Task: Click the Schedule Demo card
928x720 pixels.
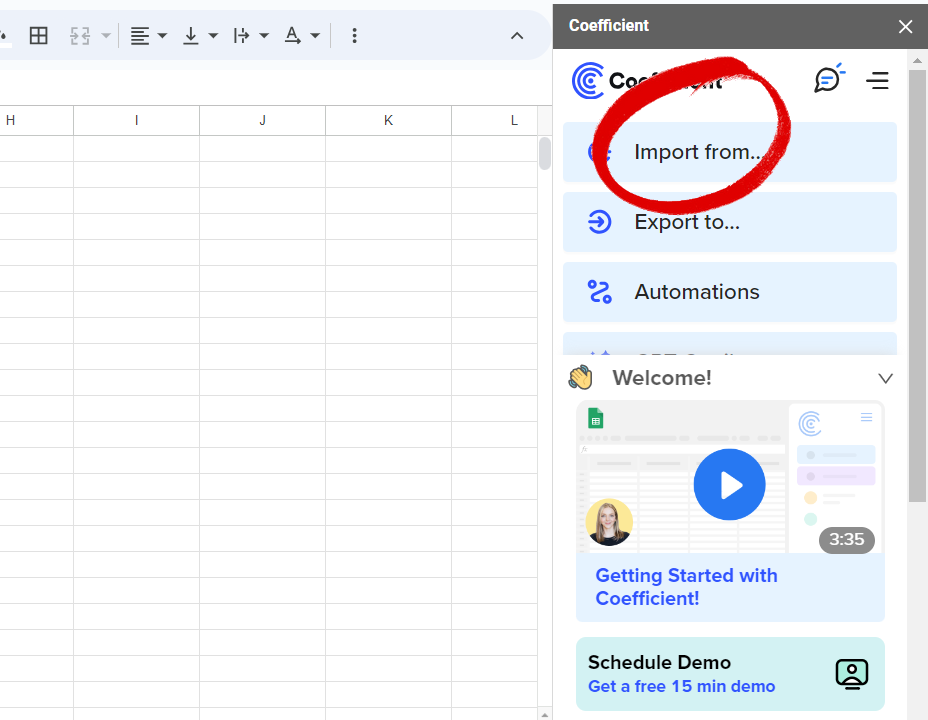Action: point(730,674)
